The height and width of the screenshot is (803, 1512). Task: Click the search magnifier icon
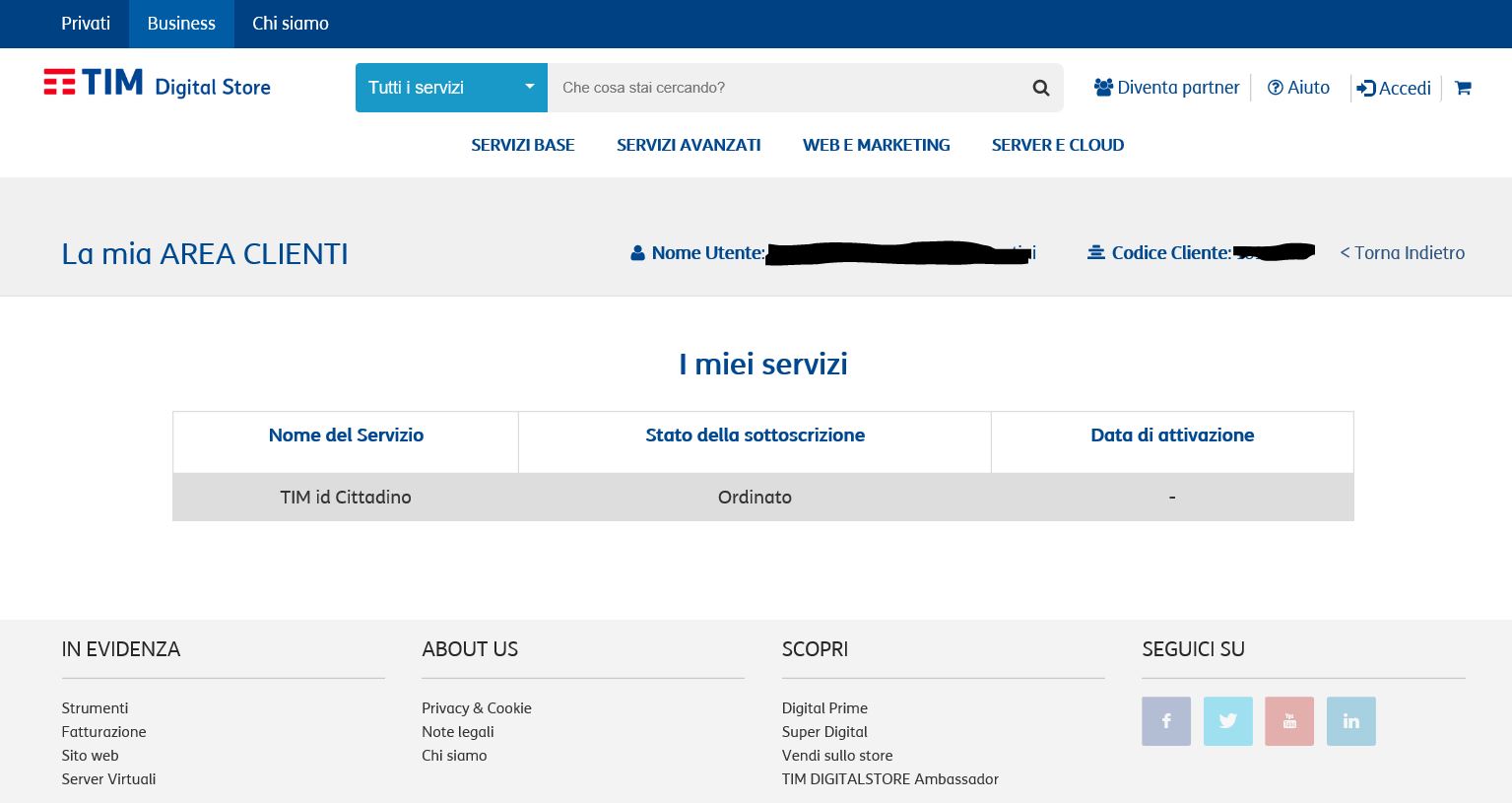tap(1040, 88)
